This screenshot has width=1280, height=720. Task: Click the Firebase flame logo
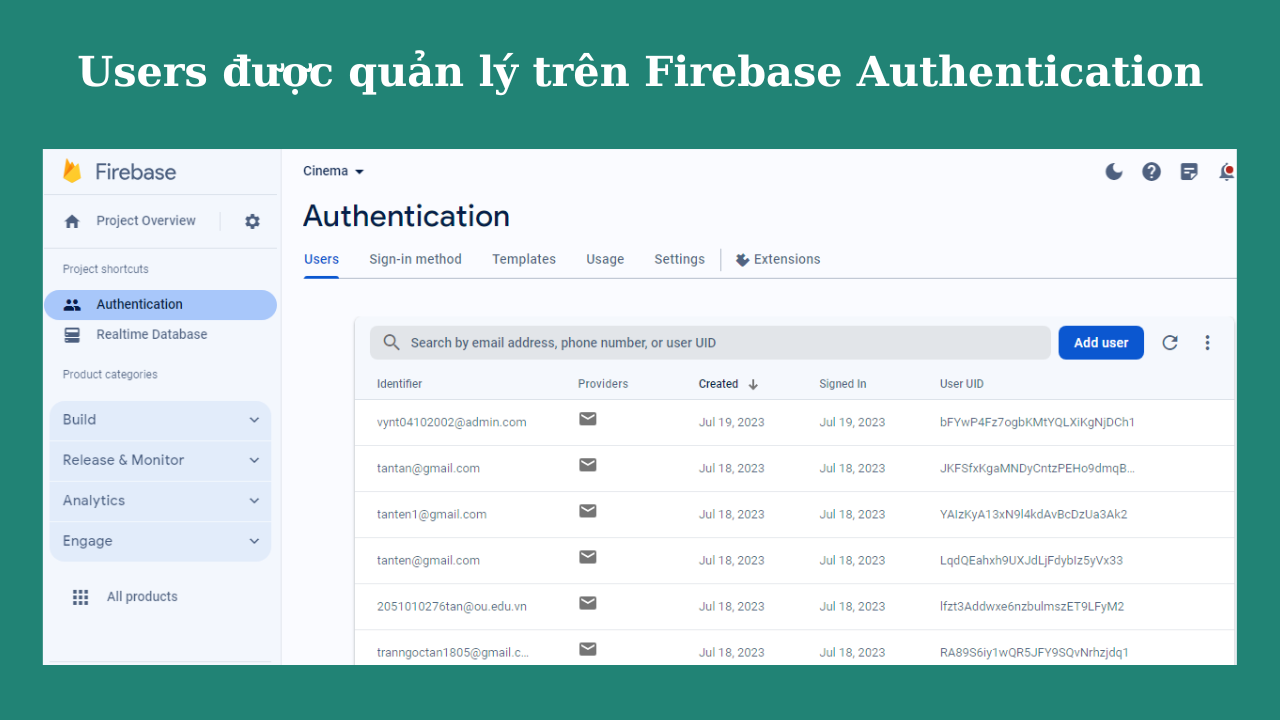(72, 171)
